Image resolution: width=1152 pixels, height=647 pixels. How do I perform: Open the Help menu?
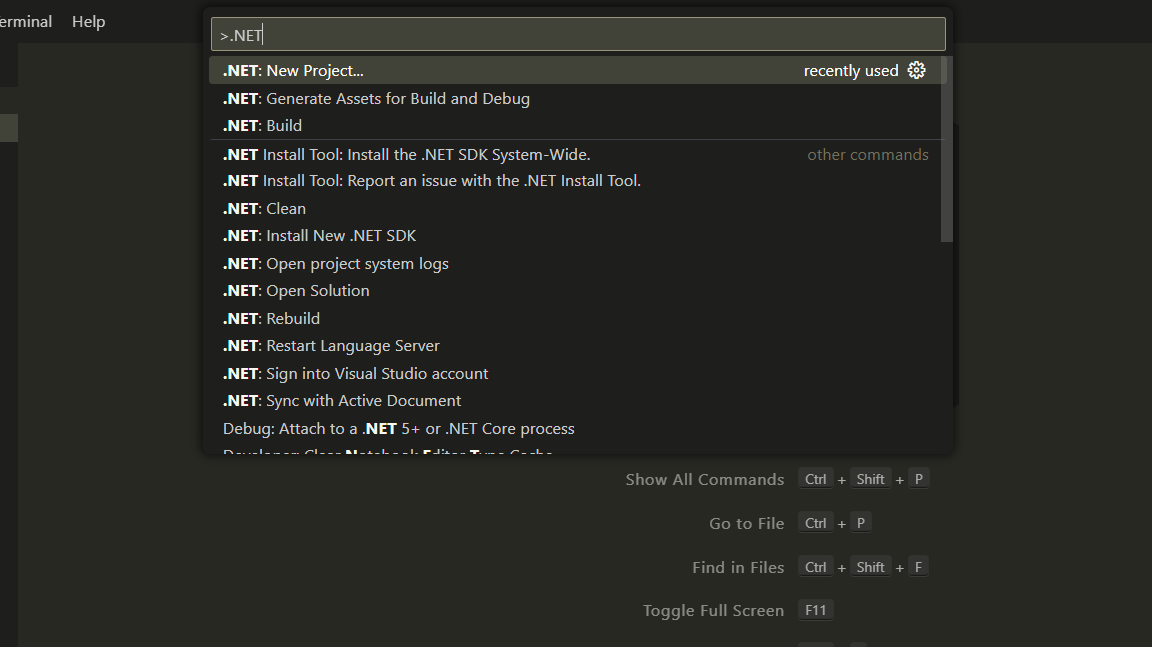[x=88, y=21]
